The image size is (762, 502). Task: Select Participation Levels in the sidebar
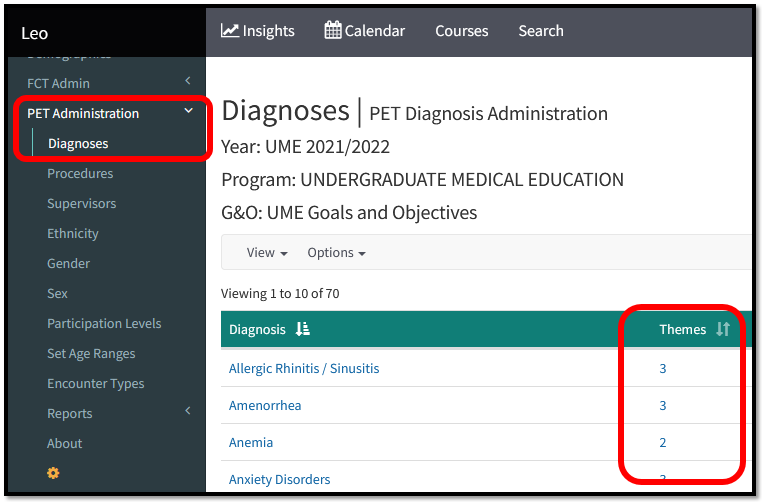(x=104, y=324)
